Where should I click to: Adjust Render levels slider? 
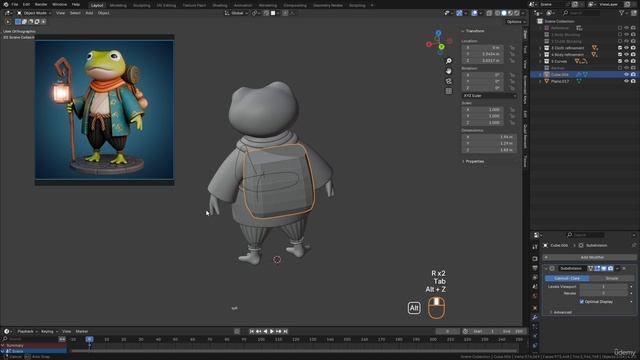603,293
